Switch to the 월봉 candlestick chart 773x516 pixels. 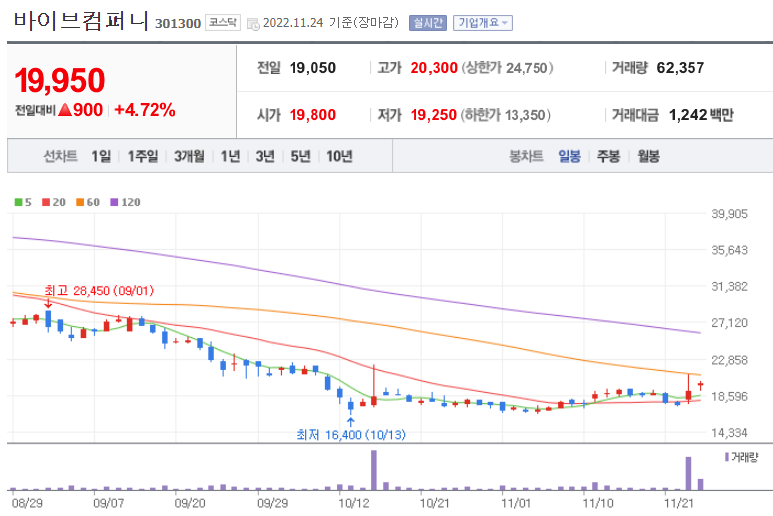coord(648,156)
